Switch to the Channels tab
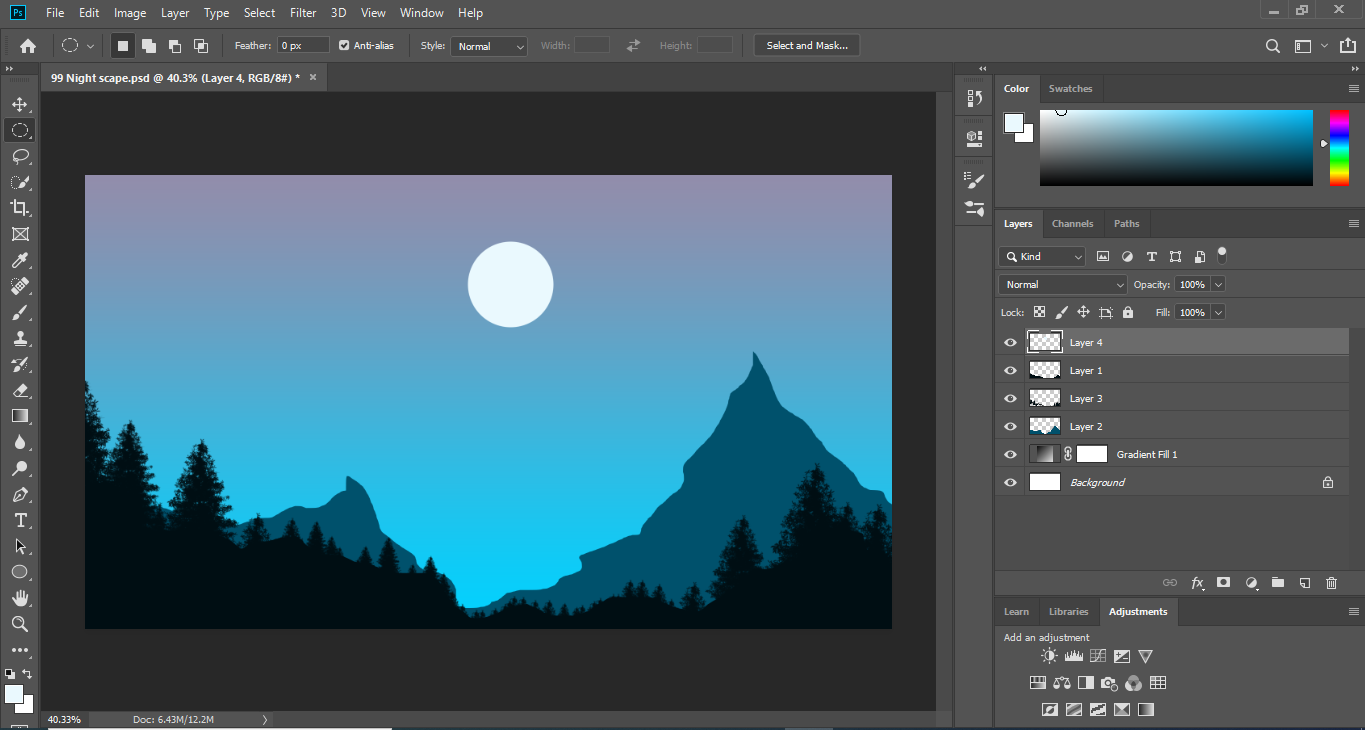This screenshot has width=1365, height=730. [1072, 224]
